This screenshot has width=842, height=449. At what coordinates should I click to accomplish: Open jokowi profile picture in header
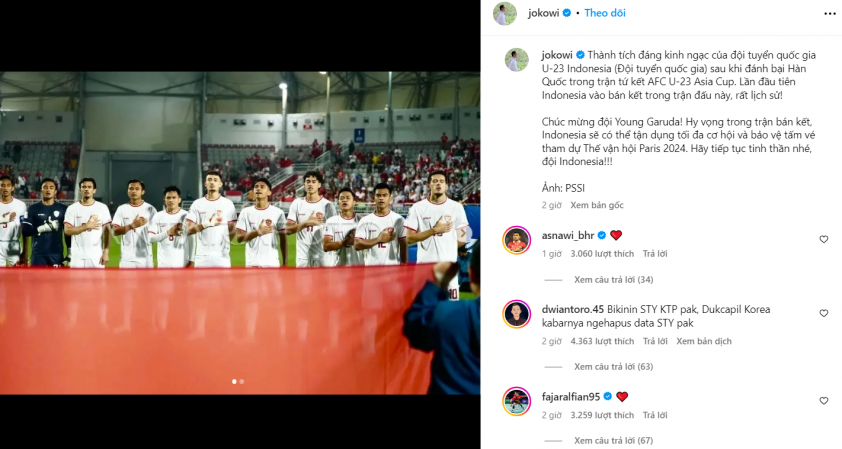[505, 13]
